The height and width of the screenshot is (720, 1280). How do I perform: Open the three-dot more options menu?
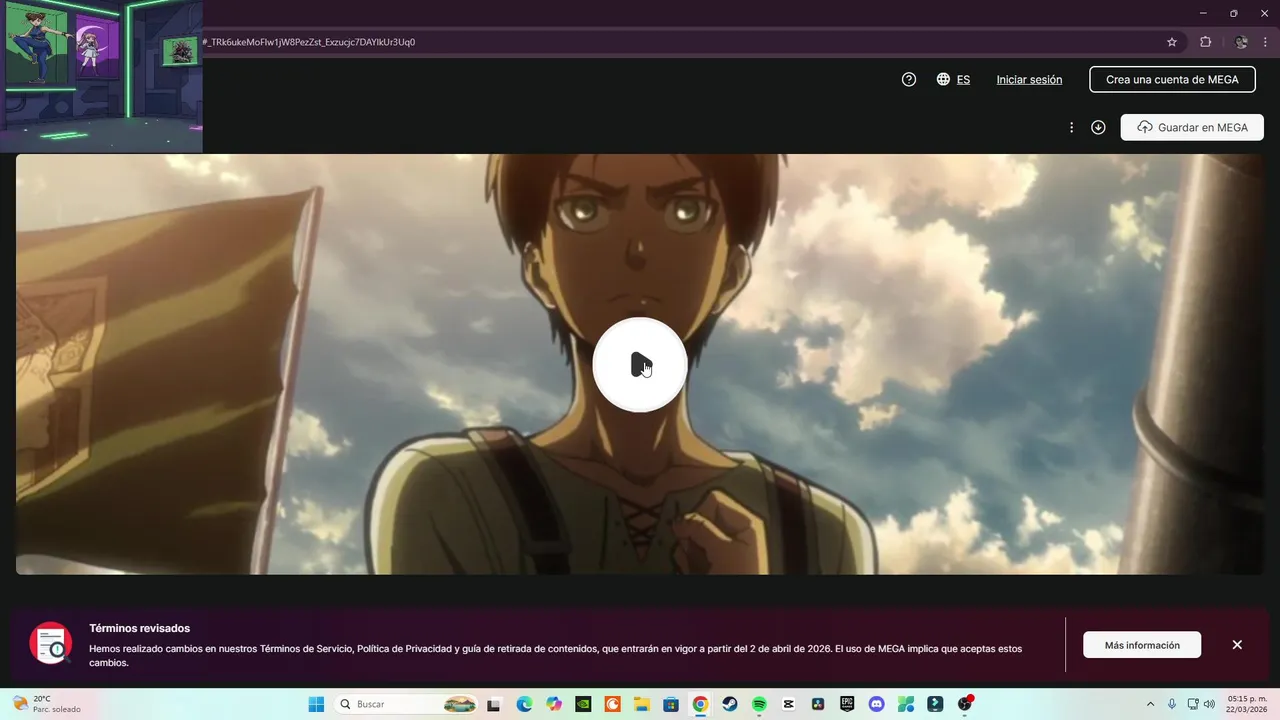(x=1071, y=128)
